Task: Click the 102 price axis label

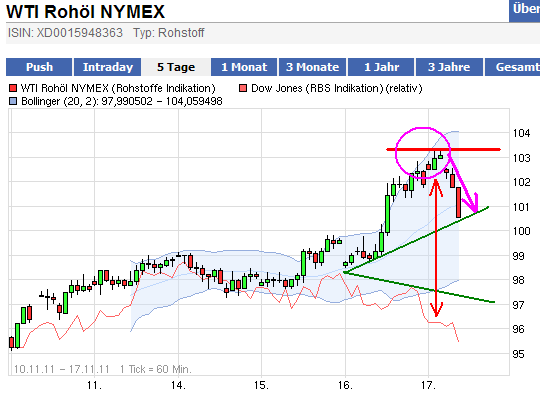Action: 521,182
